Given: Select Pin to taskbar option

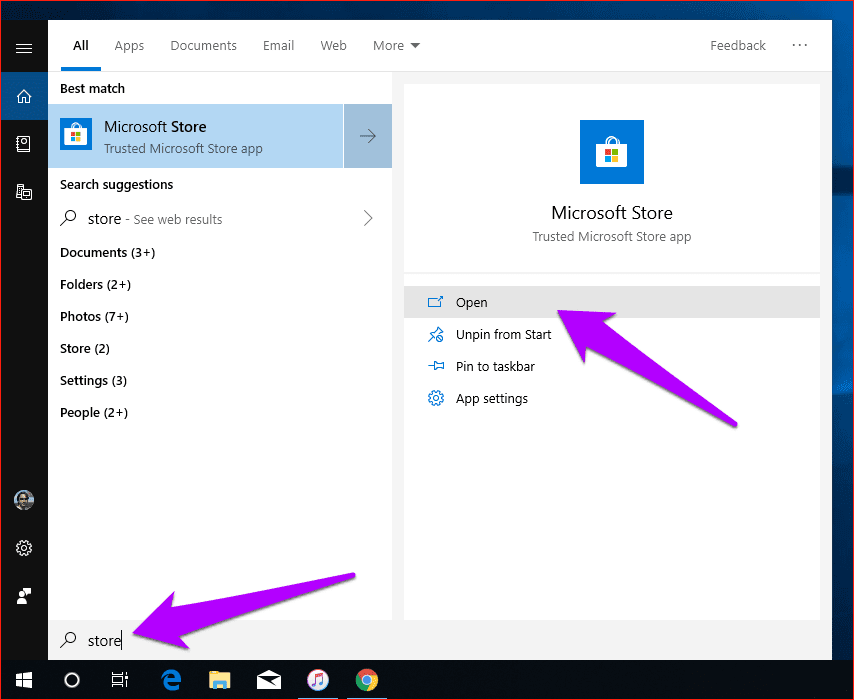Looking at the screenshot, I should point(612,366).
